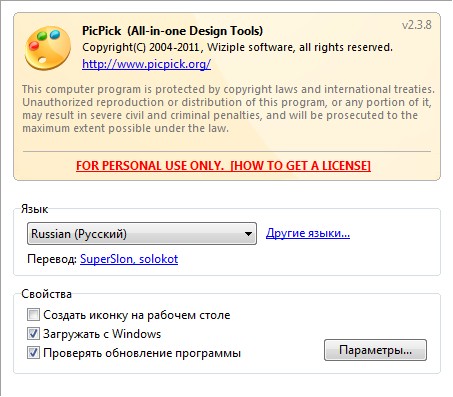
Task: Click the v2.3.8 version label
Action: point(417,25)
